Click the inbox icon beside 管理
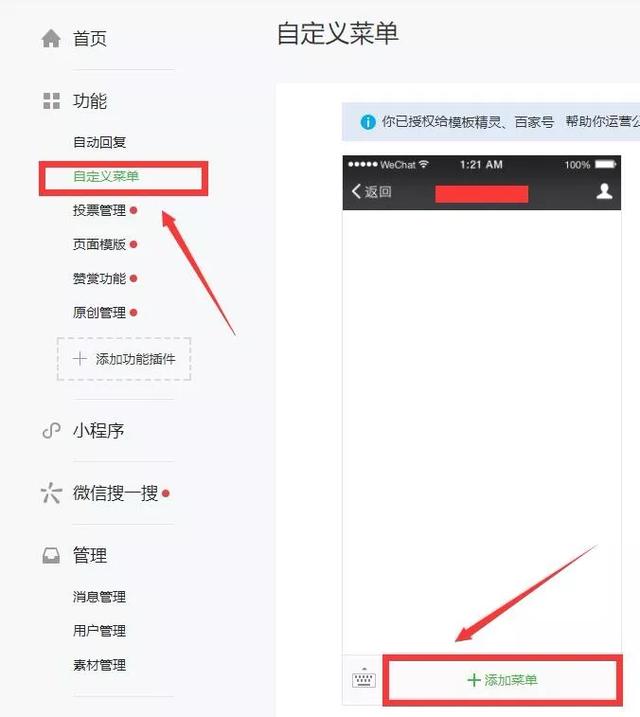This screenshot has width=640, height=717. pyautogui.click(x=51, y=556)
